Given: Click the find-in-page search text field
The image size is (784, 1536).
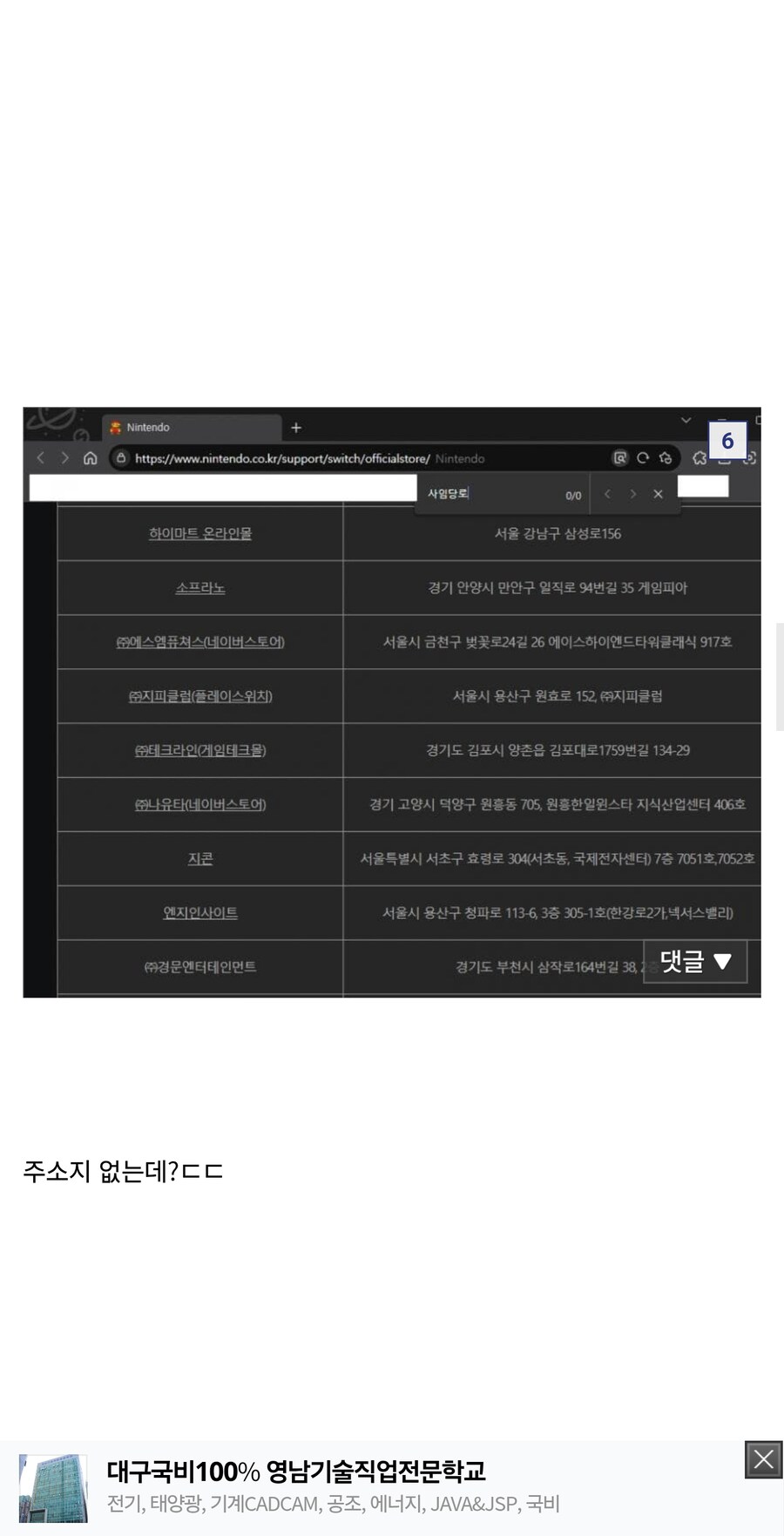Looking at the screenshot, I should click(x=488, y=494).
